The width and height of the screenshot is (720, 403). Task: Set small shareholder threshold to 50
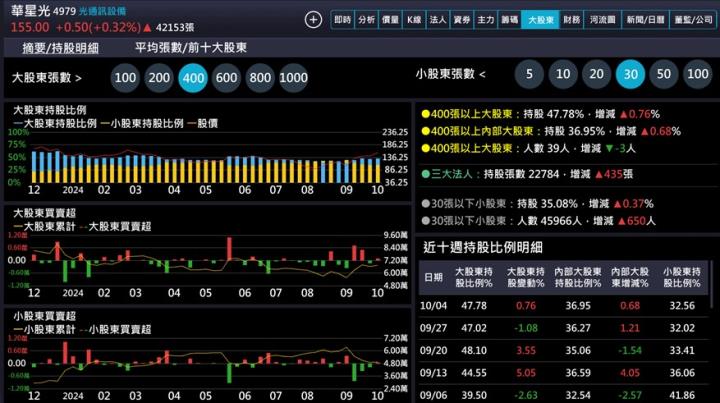click(x=663, y=74)
